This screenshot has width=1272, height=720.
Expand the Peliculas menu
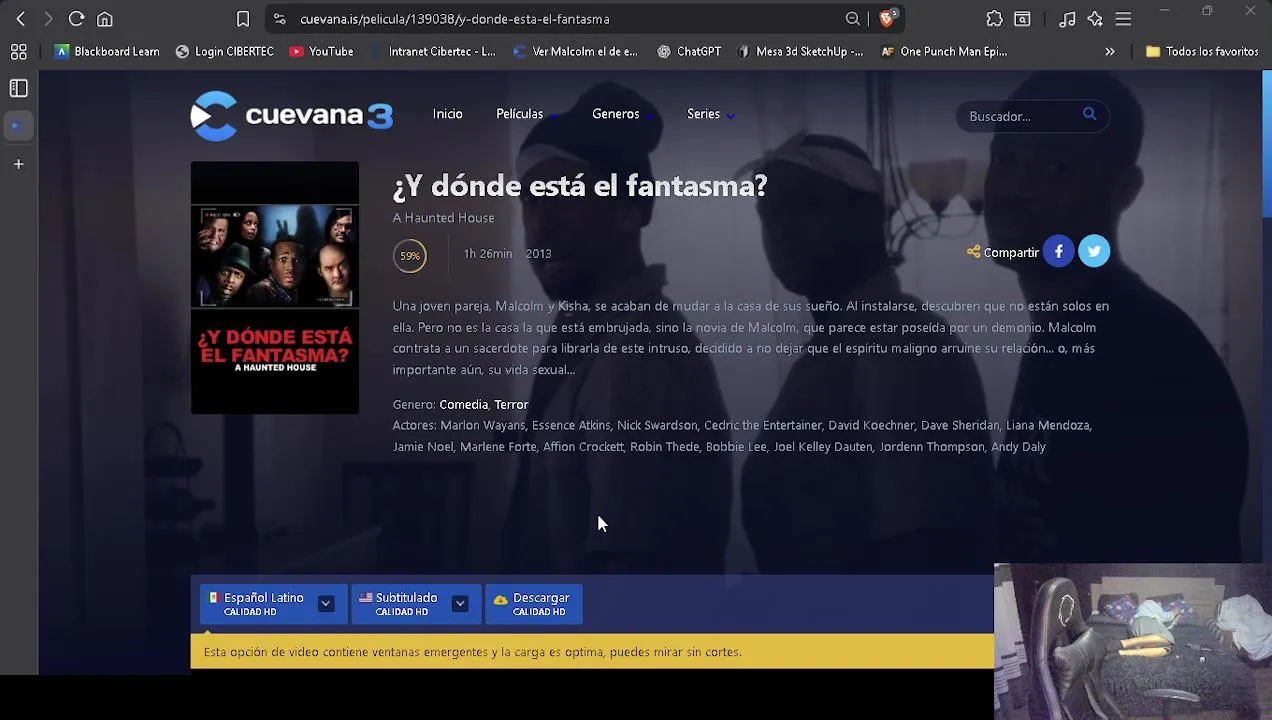tap(526, 114)
